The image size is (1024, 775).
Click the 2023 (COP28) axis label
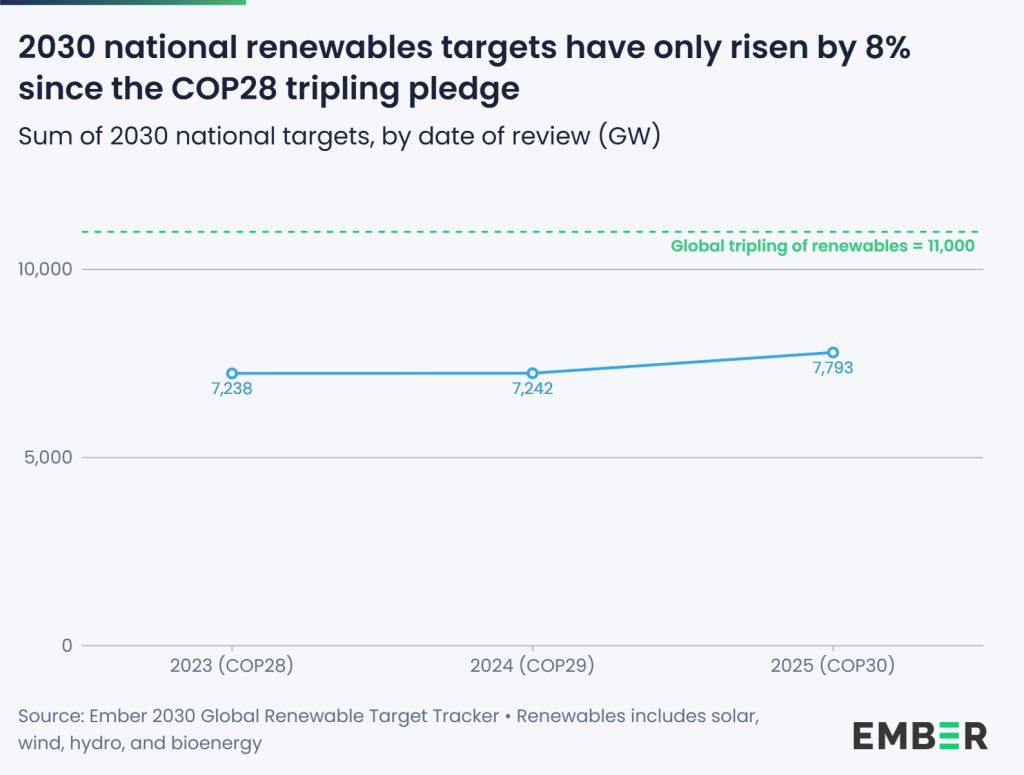click(x=232, y=665)
